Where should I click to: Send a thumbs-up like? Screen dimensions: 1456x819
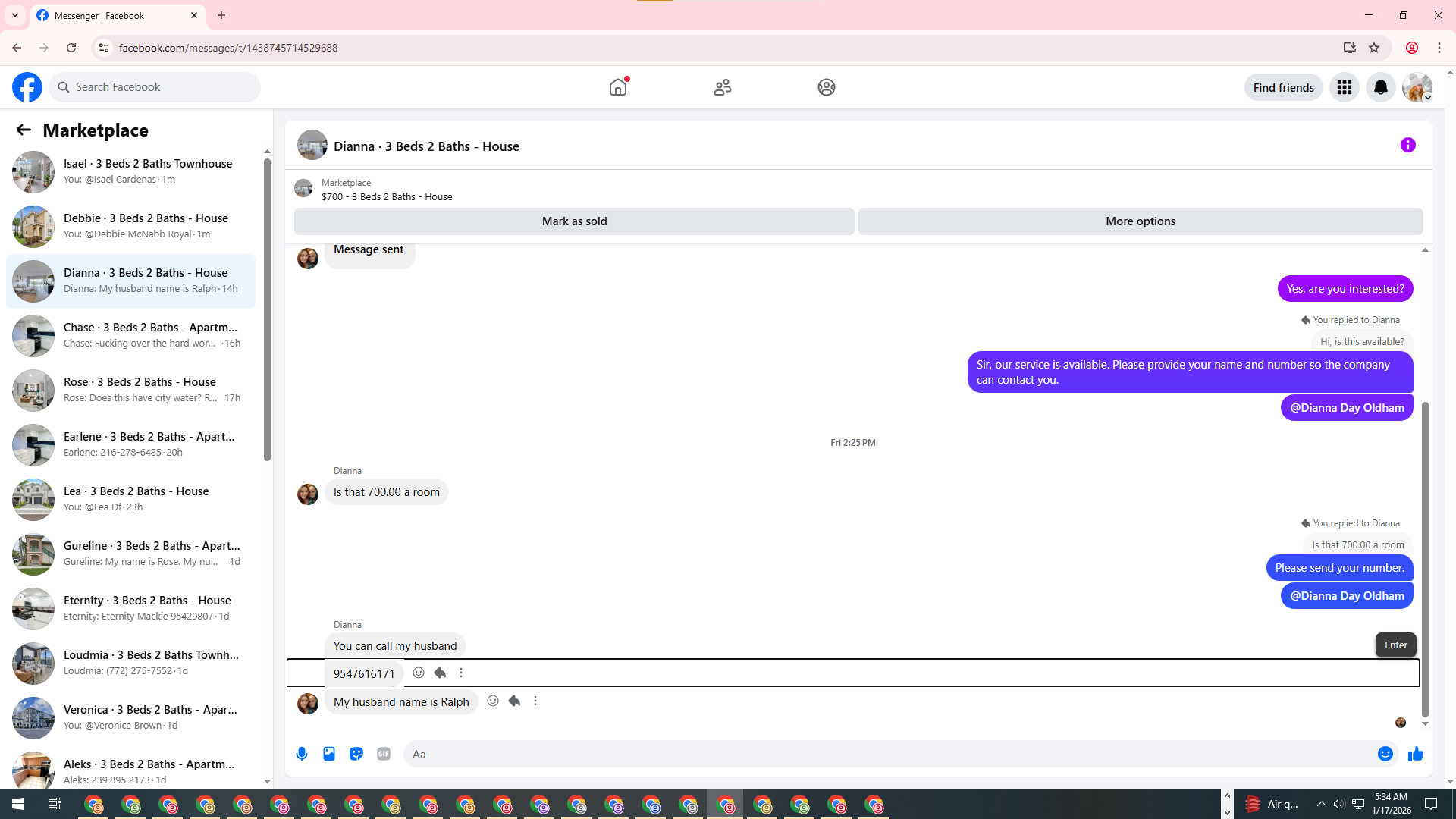point(1415,754)
